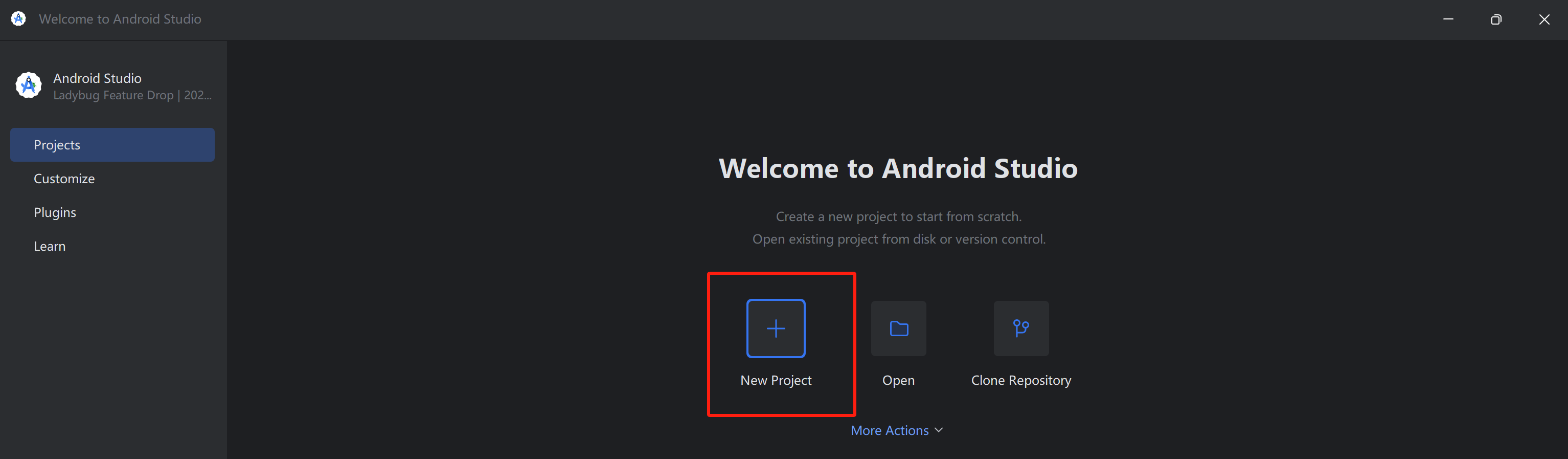The width and height of the screenshot is (1568, 459).
Task: Go to the Plugins section
Action: [55, 213]
